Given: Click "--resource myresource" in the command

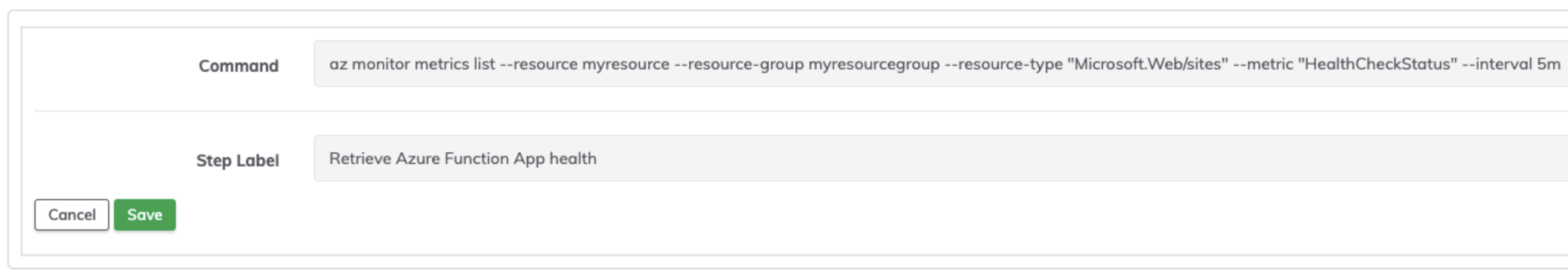Looking at the screenshot, I should click(x=584, y=64).
